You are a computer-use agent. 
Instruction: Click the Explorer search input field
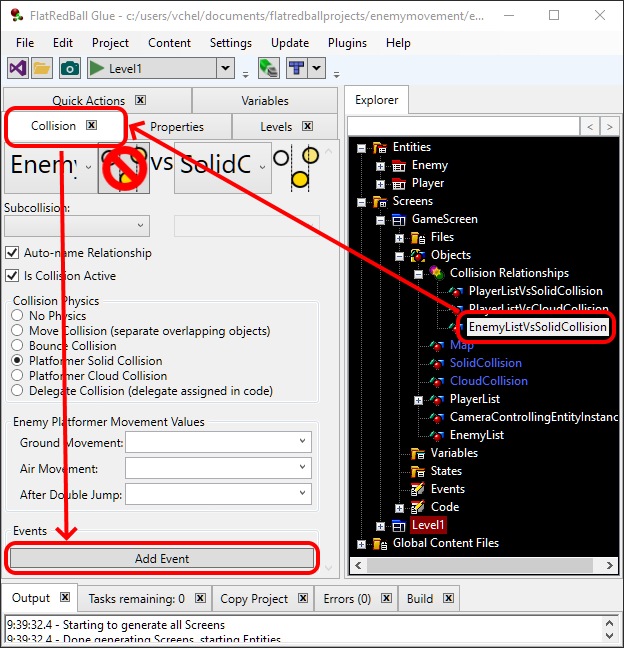[x=462, y=126]
